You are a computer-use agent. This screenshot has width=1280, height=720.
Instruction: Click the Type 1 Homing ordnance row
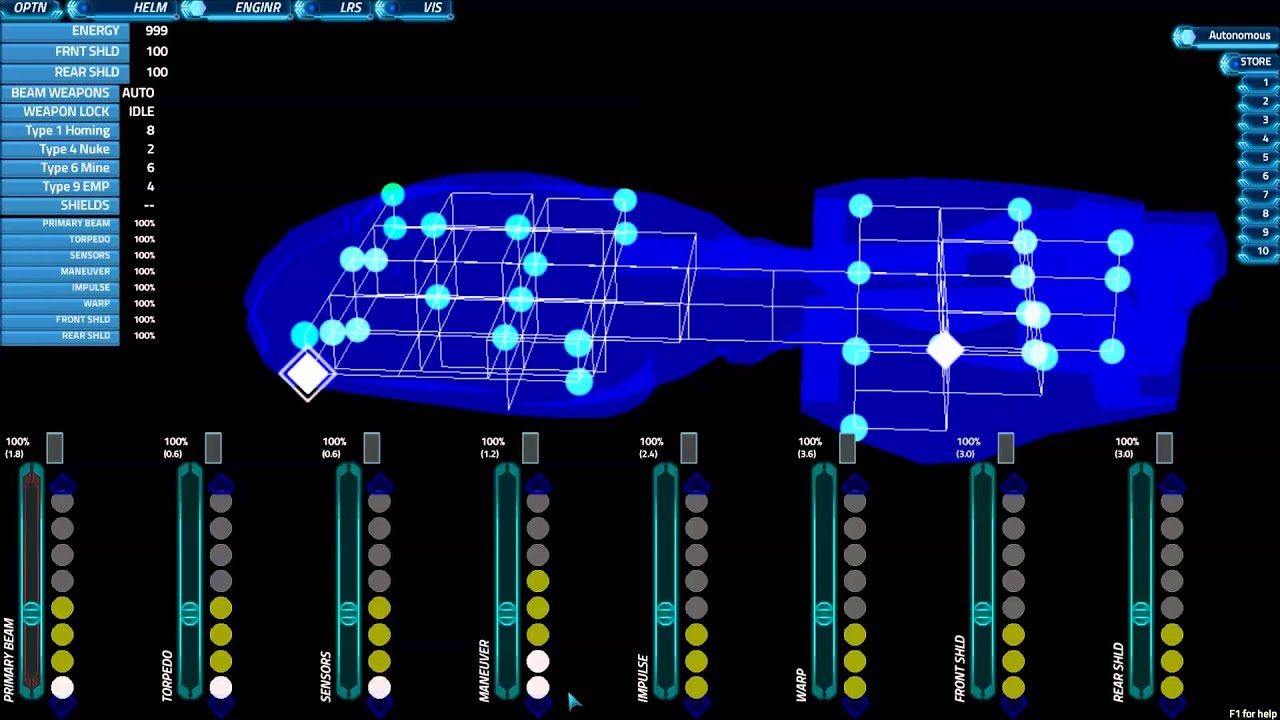point(80,131)
